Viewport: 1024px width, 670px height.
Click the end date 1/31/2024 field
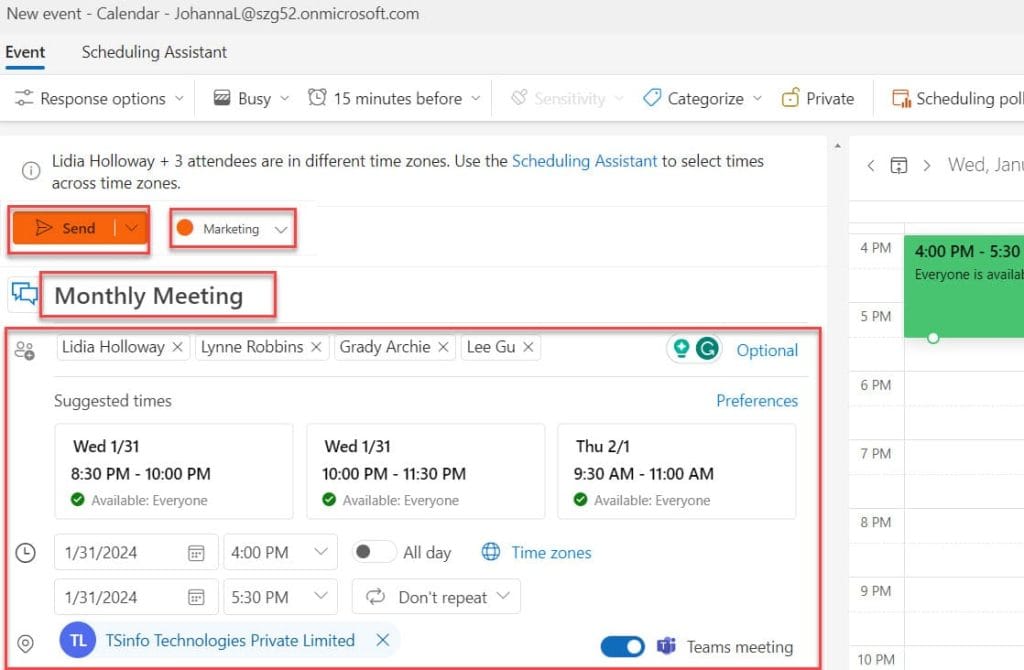click(136, 597)
